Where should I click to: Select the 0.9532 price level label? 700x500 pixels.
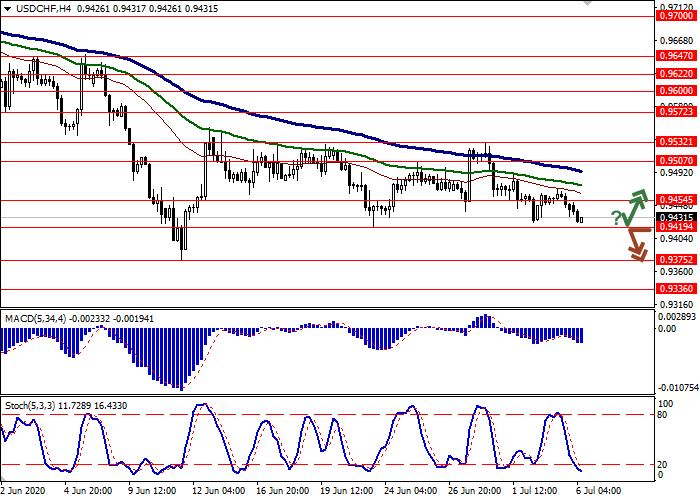[x=676, y=142]
